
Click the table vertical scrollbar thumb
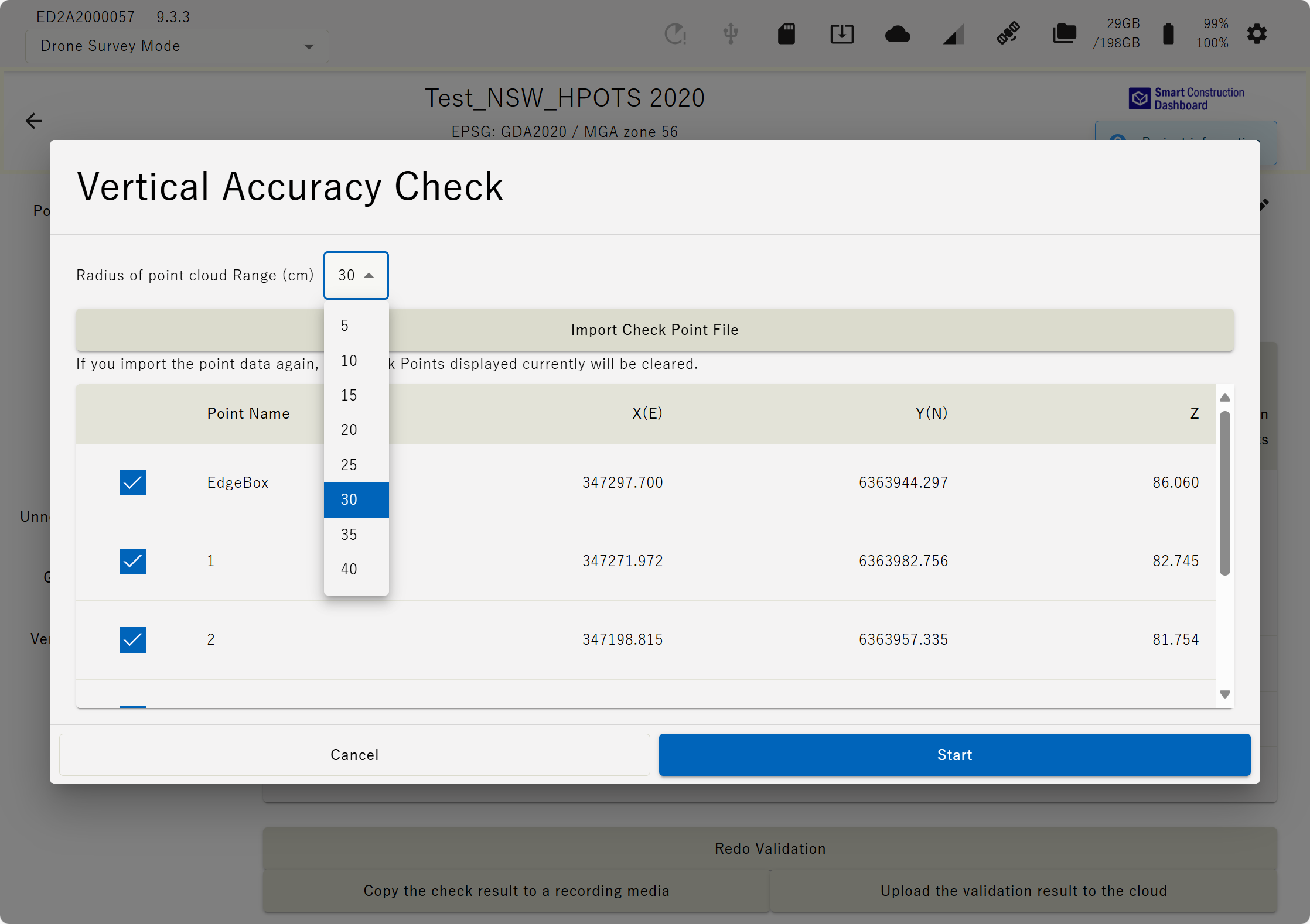point(1224,493)
